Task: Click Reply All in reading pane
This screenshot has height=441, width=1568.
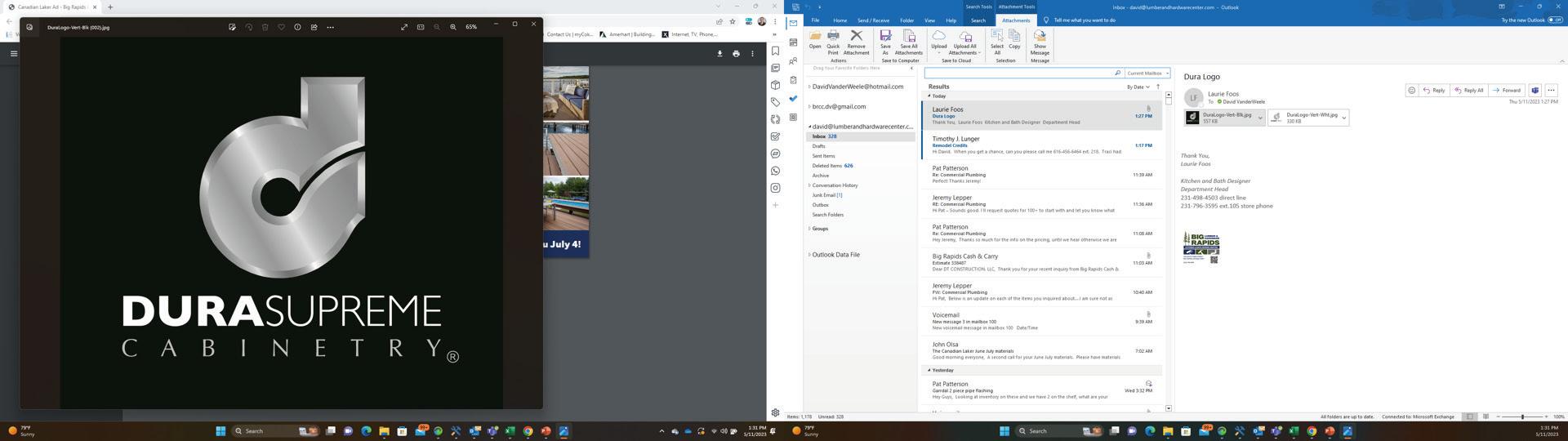Action: (x=1469, y=91)
